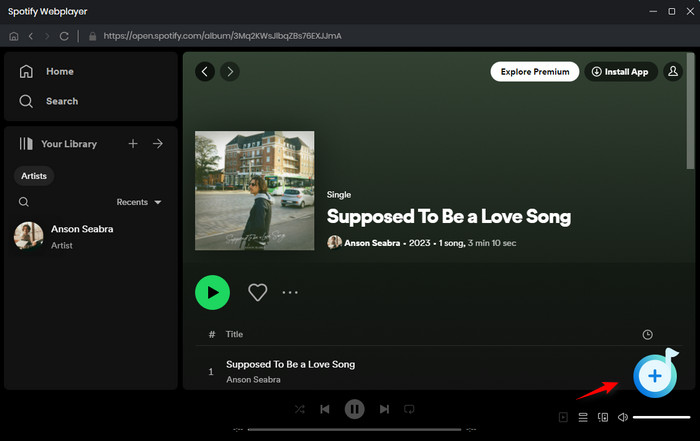Open more options three-dots menu
This screenshot has height=441, width=700.
(290, 293)
